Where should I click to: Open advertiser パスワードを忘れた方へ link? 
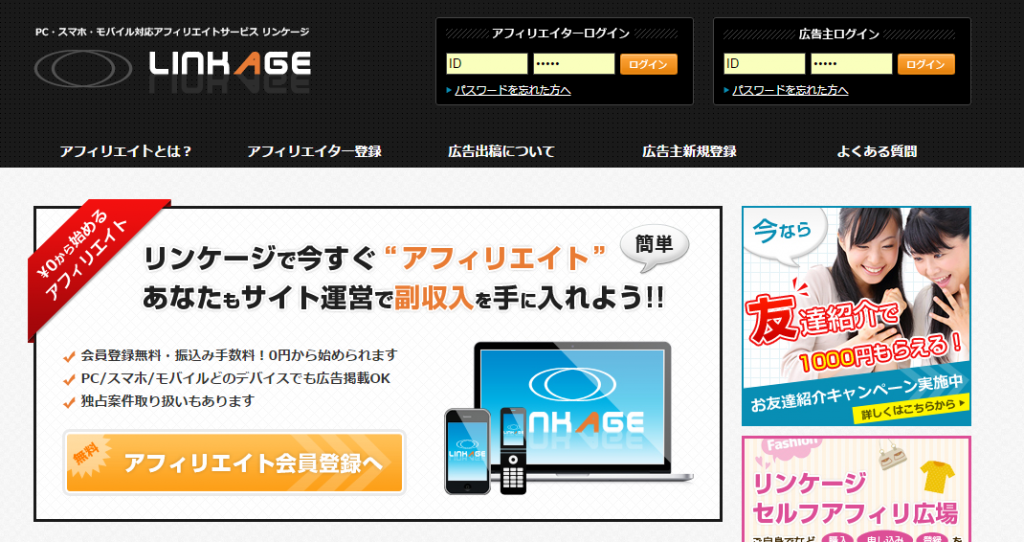tap(790, 90)
